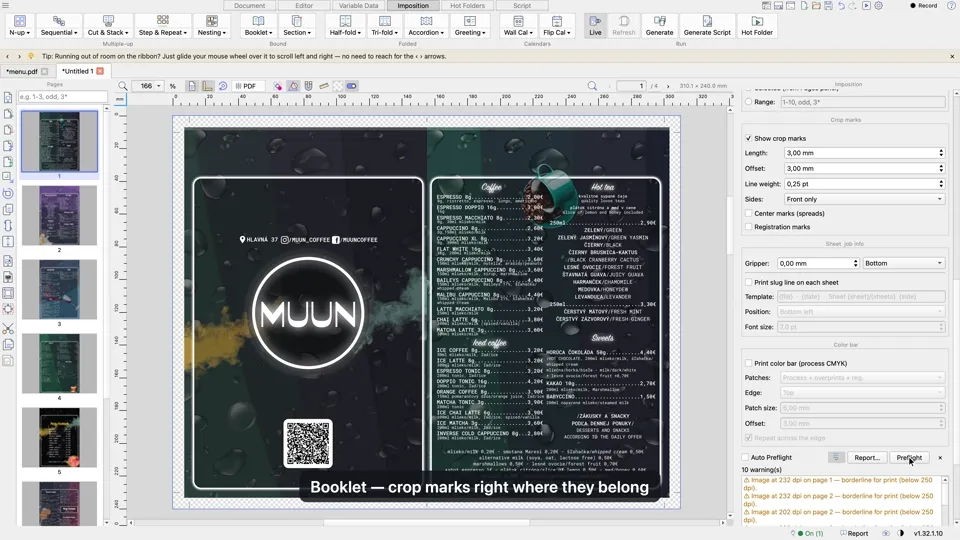Screen dimensions: 960x540
Task: Switch to the Script tab
Action: point(522,6)
